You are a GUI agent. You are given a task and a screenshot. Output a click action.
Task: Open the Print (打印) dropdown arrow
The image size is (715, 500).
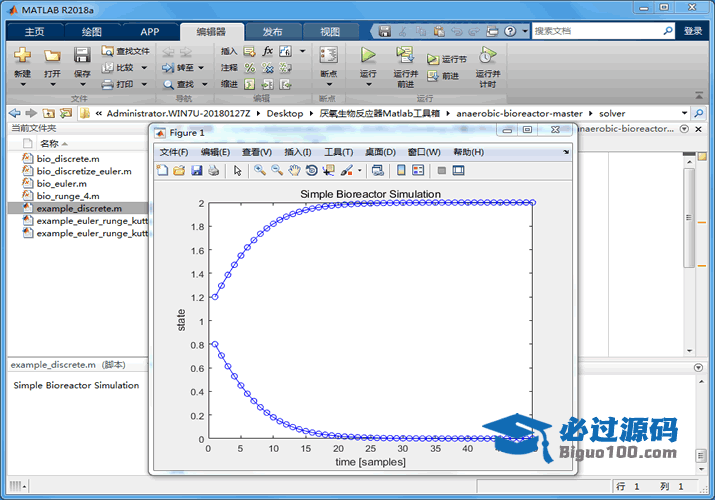[144, 84]
